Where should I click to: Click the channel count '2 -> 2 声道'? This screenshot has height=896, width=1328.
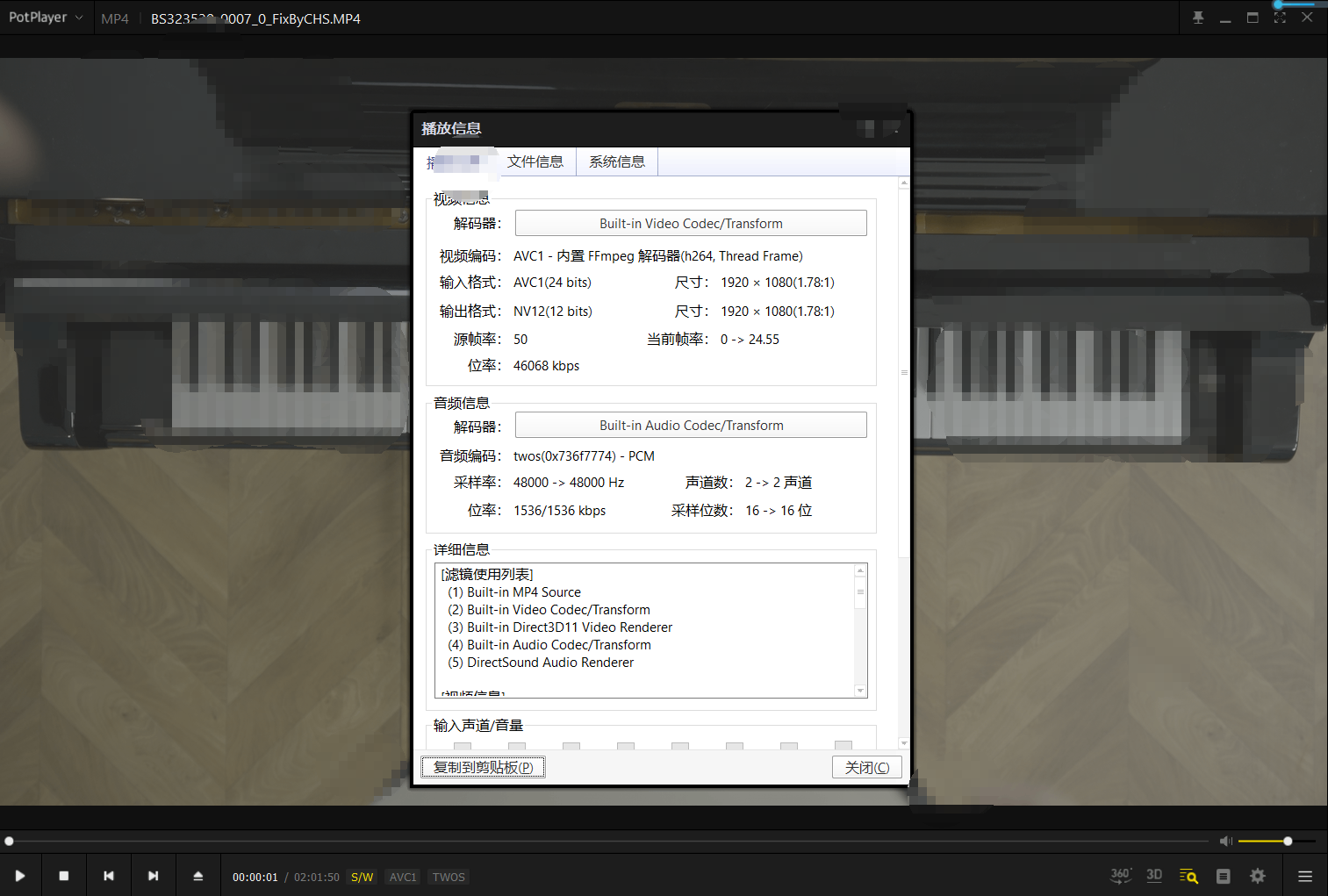point(779,483)
